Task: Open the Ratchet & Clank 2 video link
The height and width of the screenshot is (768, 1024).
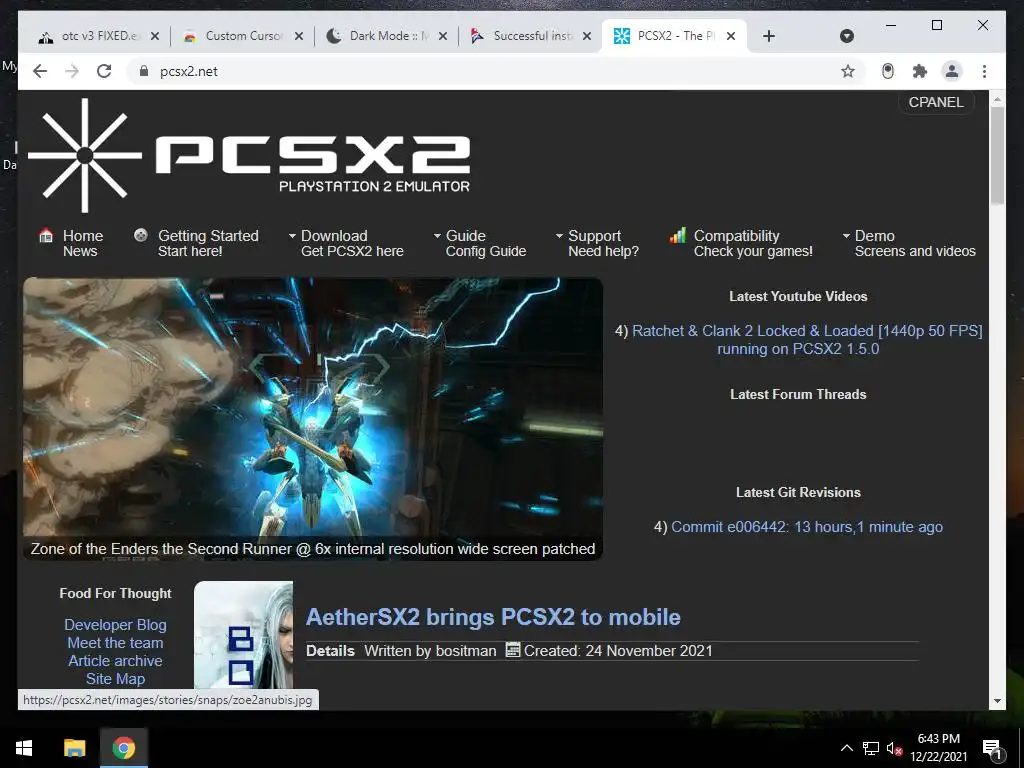Action: (807, 340)
